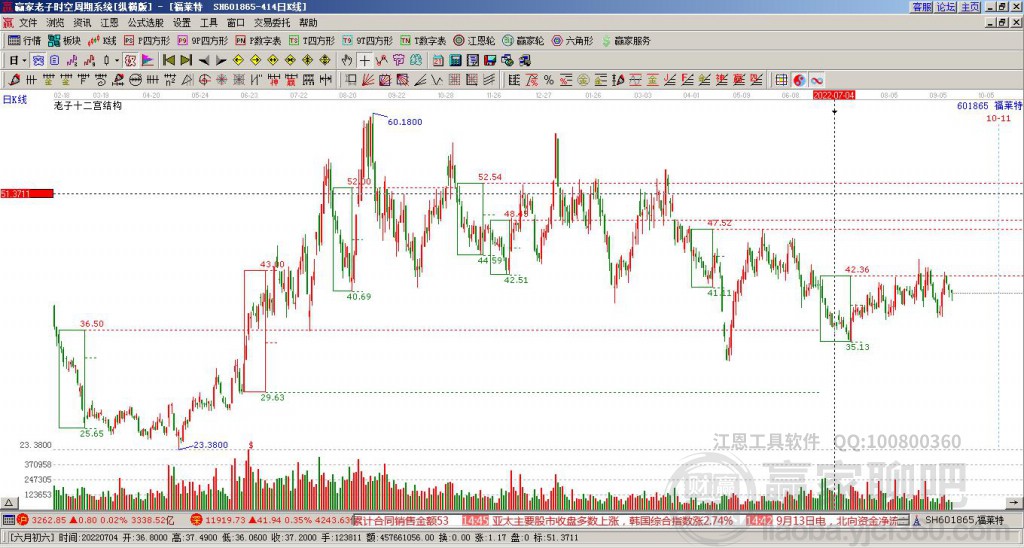Click the 23.3800 low price label
The height and width of the screenshot is (548, 1024).
[210, 445]
